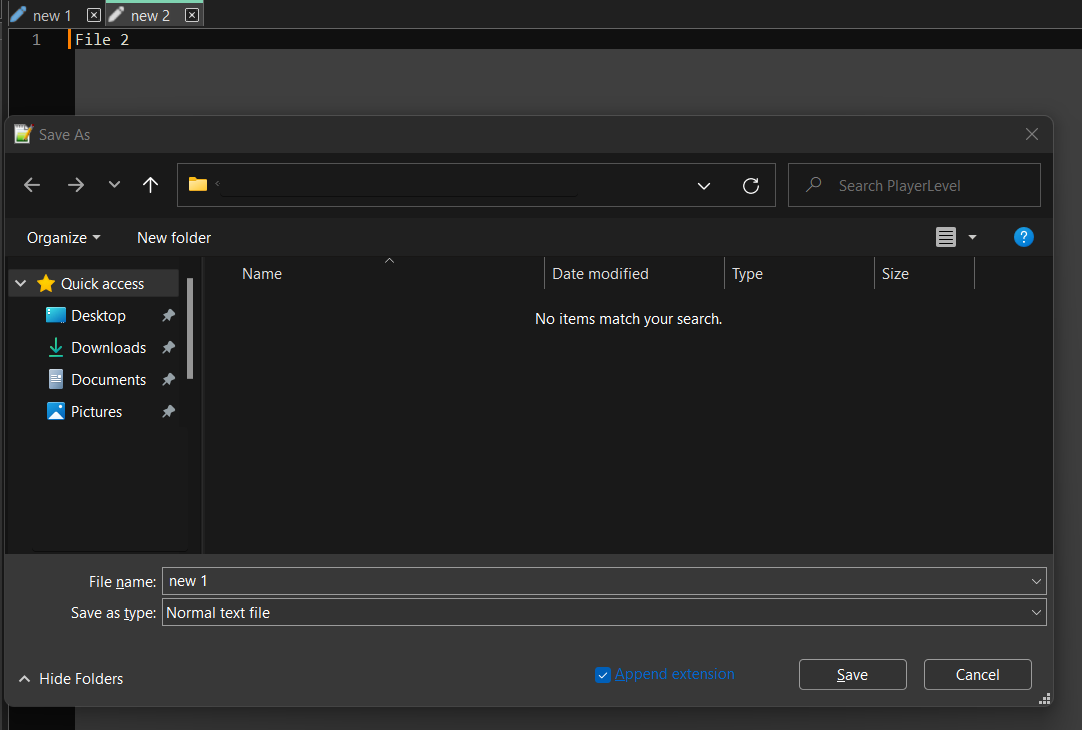The image size is (1082, 730).
Task: Collapse the Quick access tree
Action: [21, 284]
